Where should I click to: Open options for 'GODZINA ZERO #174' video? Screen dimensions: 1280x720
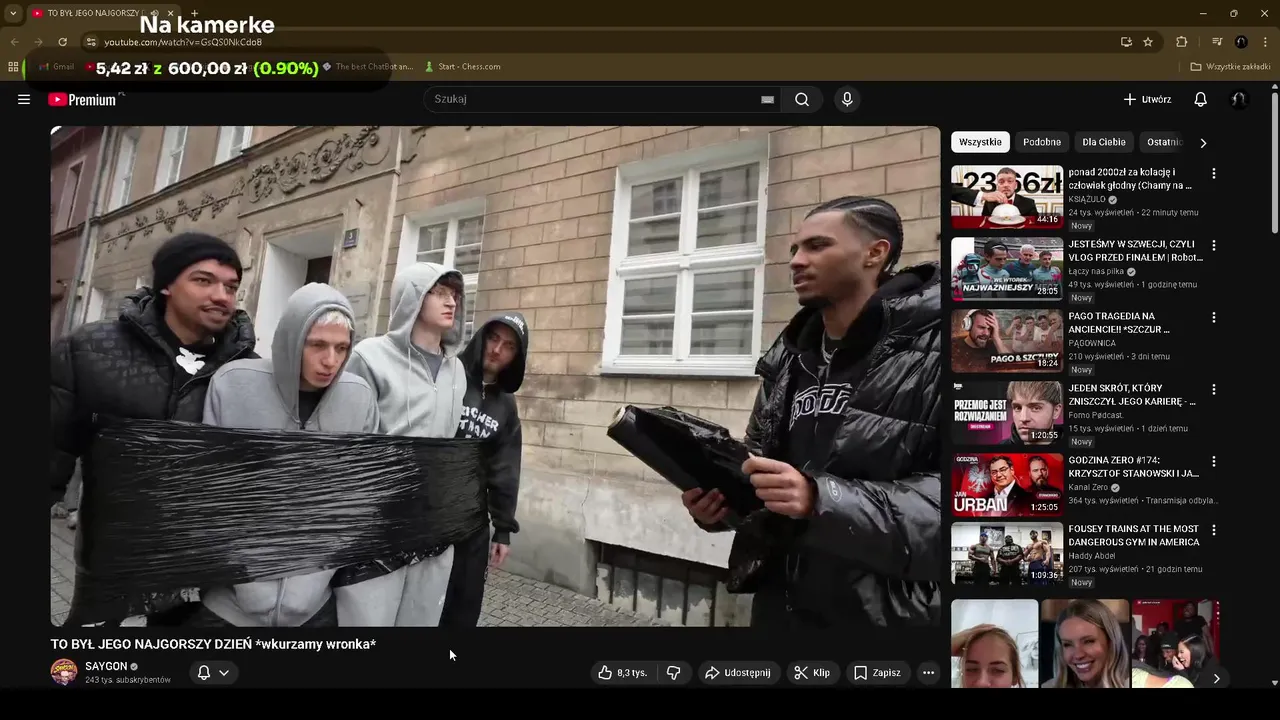1214,461
